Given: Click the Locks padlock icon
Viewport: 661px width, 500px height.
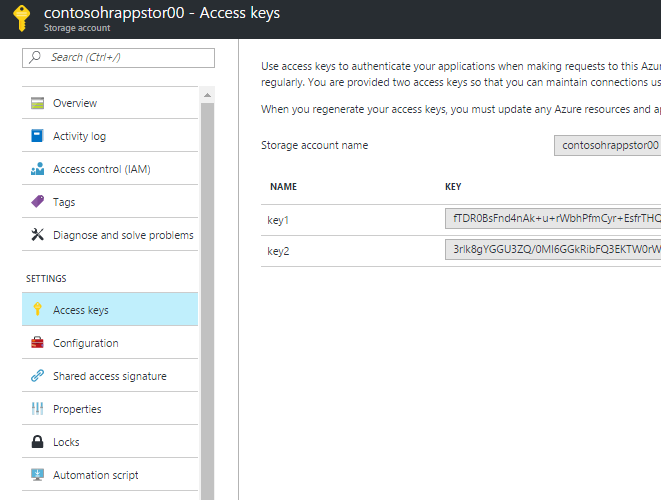Looking at the screenshot, I should tap(38, 442).
